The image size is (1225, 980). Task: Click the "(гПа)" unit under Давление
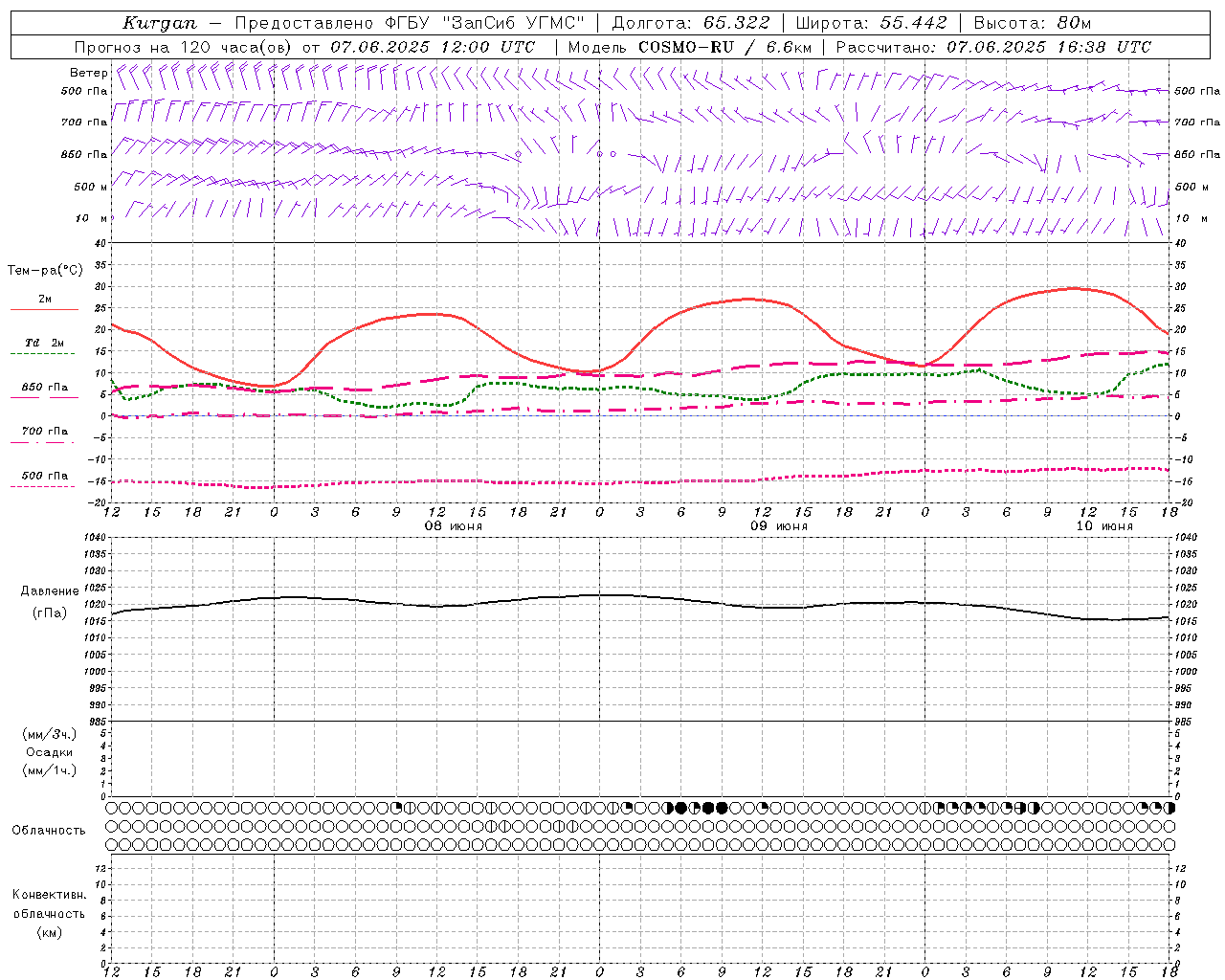click(x=49, y=612)
